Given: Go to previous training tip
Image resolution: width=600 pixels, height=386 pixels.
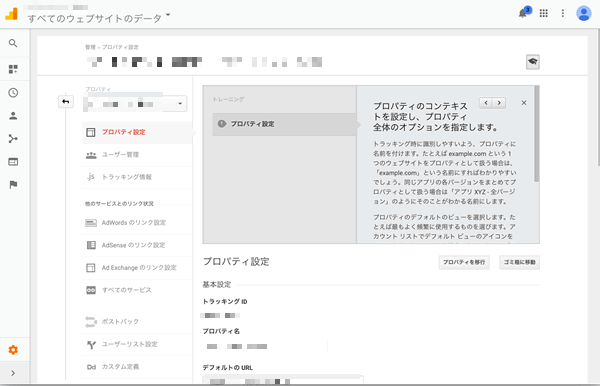Looking at the screenshot, I should (486, 103).
